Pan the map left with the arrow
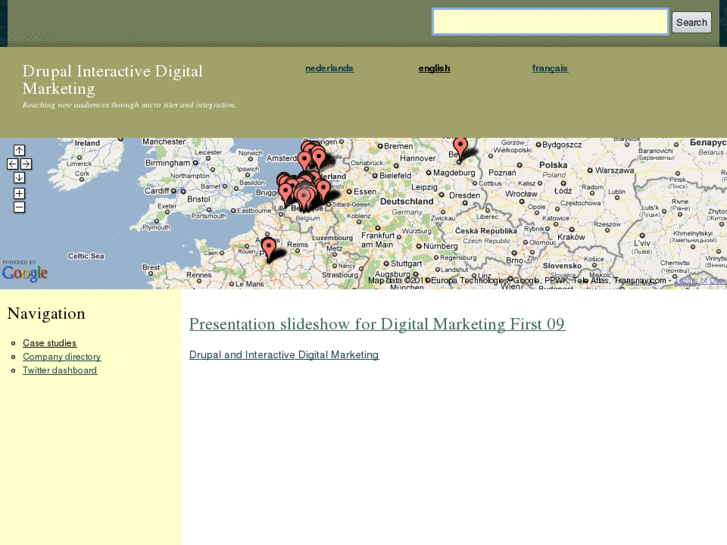Viewport: 727px width, 545px height. pos(13,164)
